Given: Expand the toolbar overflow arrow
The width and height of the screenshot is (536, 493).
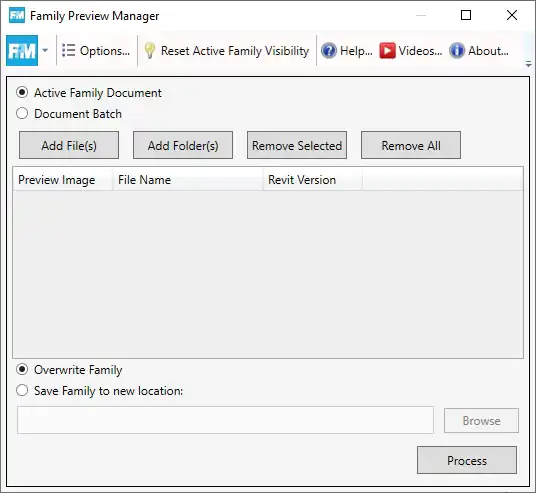Looking at the screenshot, I should coord(528,64).
